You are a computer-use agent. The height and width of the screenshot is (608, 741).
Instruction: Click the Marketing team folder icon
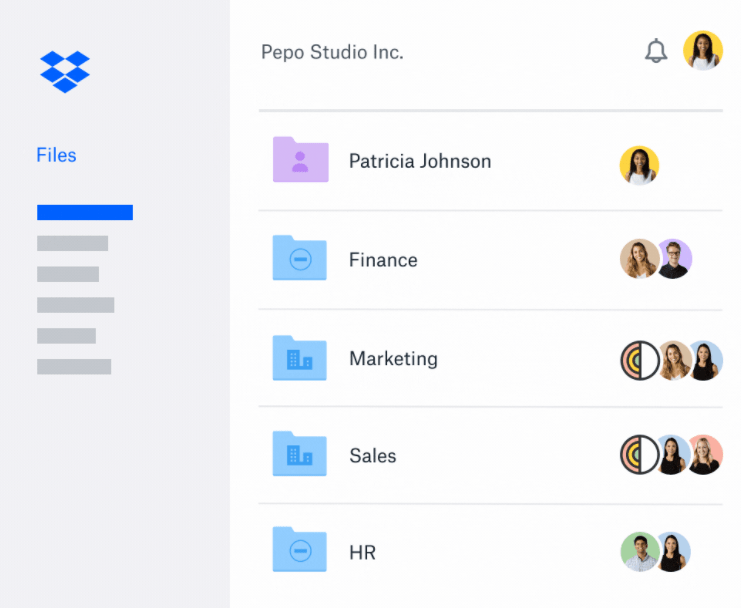(300, 358)
